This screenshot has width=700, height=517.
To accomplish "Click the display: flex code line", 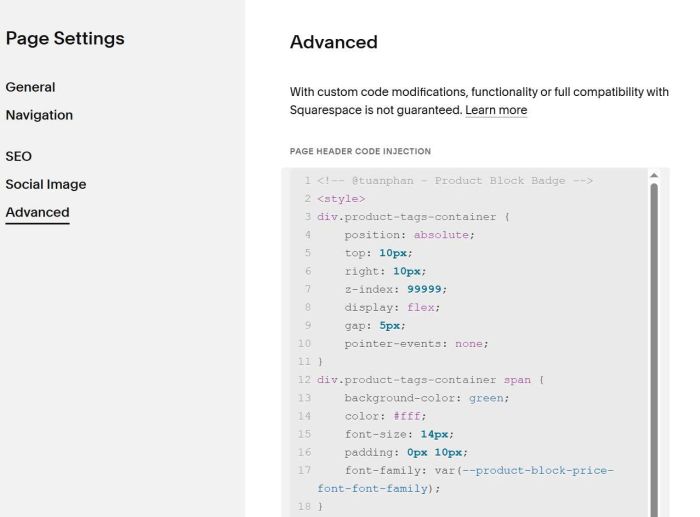I will coord(392,308).
